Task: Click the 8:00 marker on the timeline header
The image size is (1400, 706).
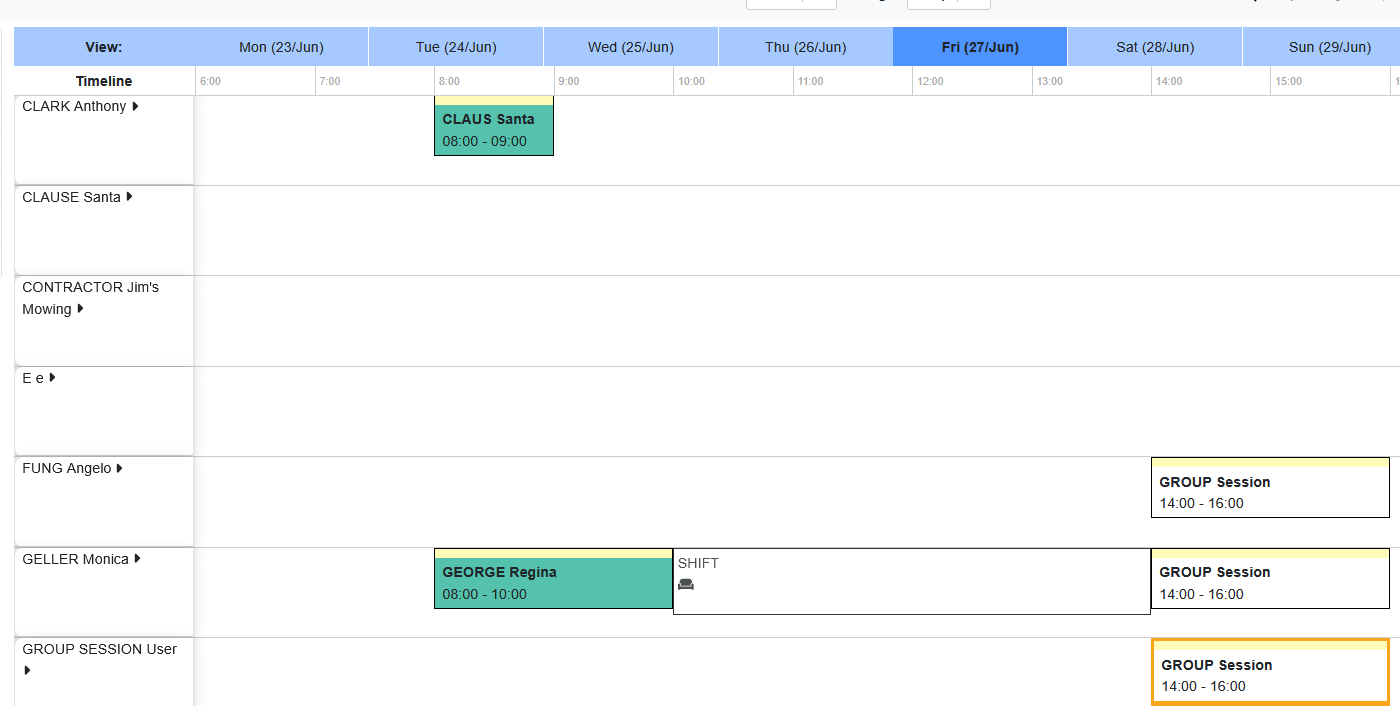Action: (x=448, y=81)
